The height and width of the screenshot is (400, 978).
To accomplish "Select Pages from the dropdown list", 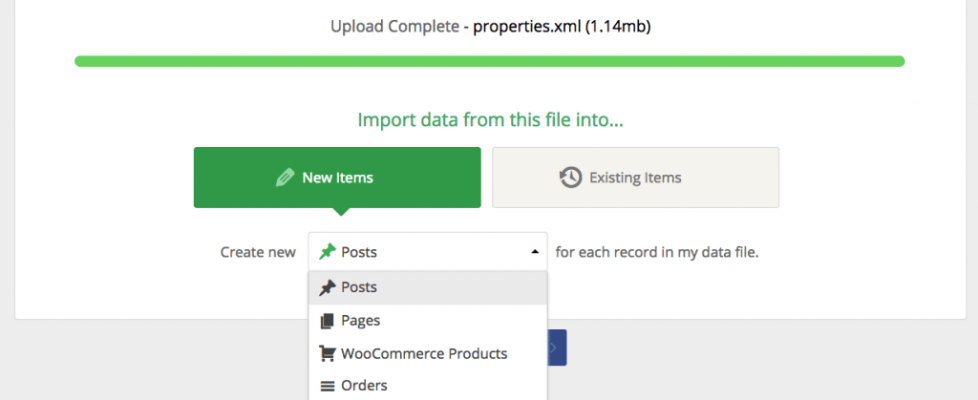I will click(427, 321).
